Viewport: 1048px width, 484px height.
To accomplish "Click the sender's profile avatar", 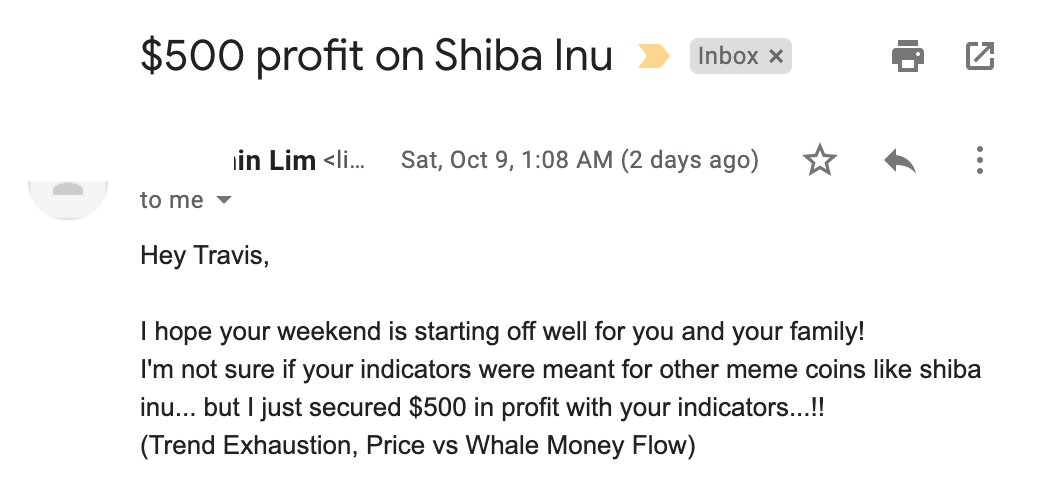I will (68, 199).
